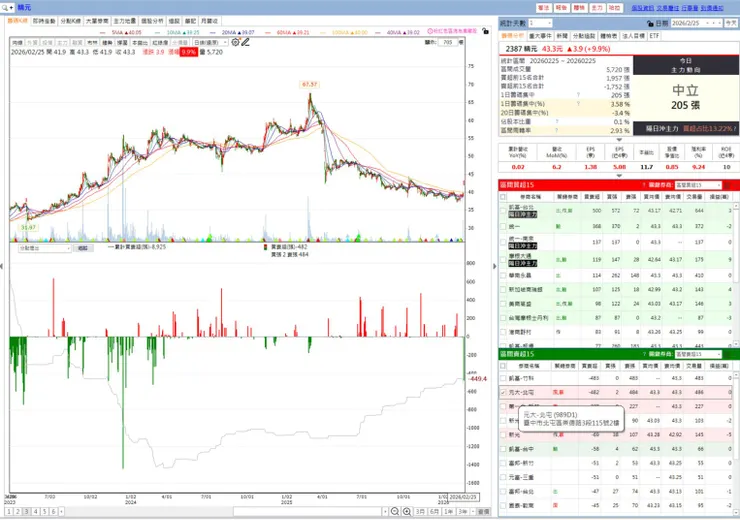Click the 今天 button
The width and height of the screenshot is (740, 520).
point(731,23)
